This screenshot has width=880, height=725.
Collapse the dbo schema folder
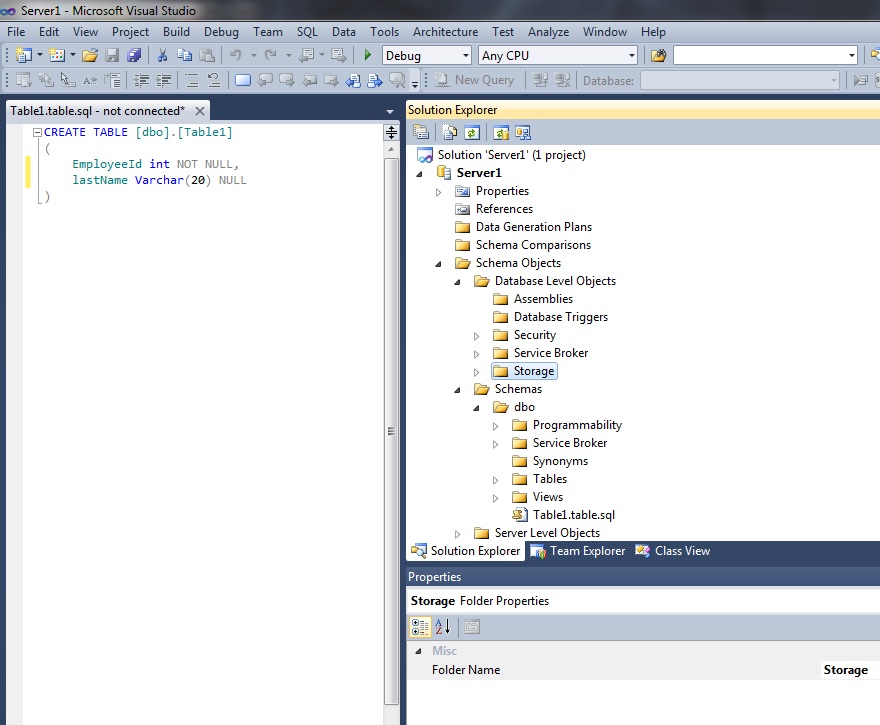[x=476, y=408]
